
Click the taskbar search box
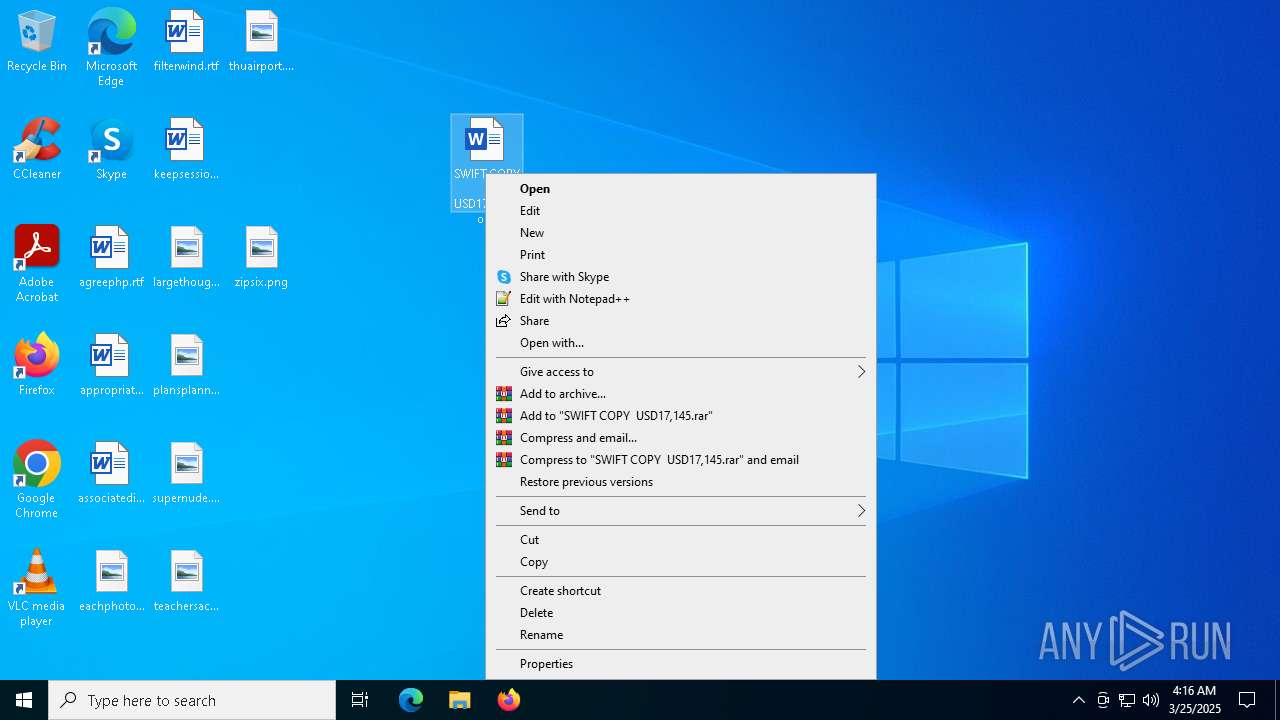pyautogui.click(x=192, y=700)
